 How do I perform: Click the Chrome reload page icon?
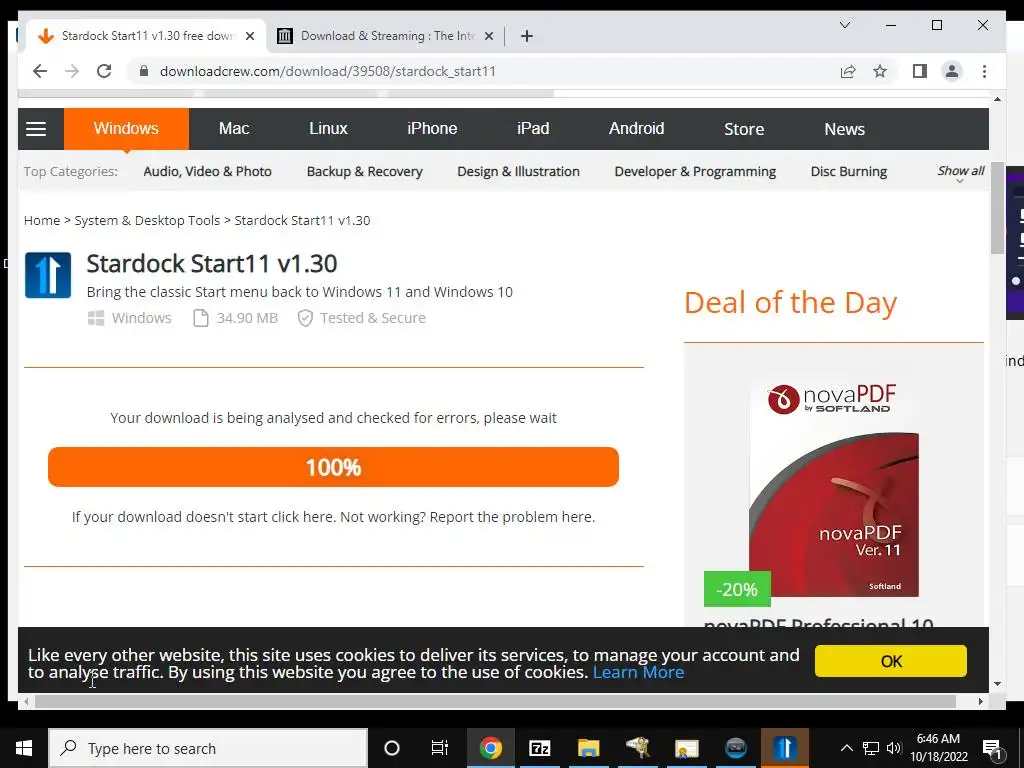point(104,71)
